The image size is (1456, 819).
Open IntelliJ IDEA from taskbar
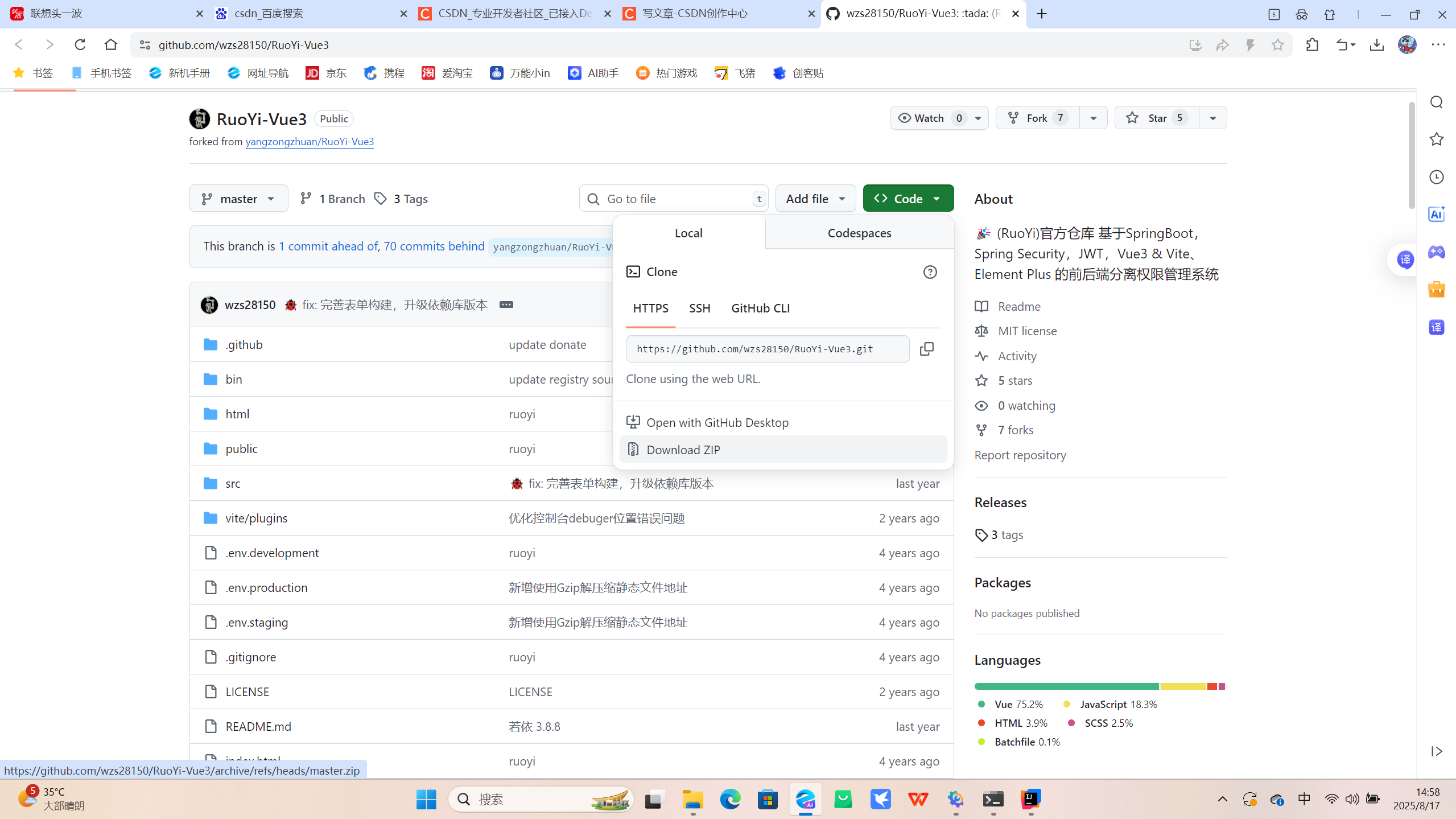point(1030,799)
